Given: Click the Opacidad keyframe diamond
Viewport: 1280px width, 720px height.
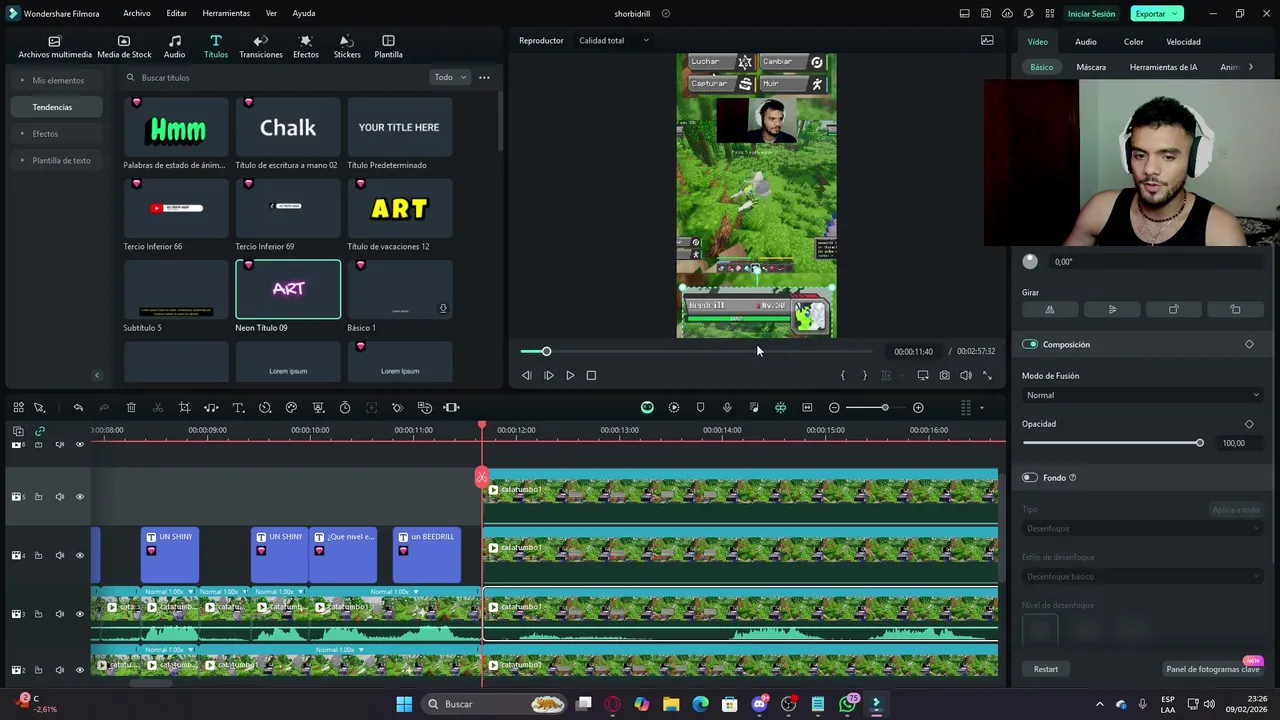Looking at the screenshot, I should pyautogui.click(x=1249, y=424).
